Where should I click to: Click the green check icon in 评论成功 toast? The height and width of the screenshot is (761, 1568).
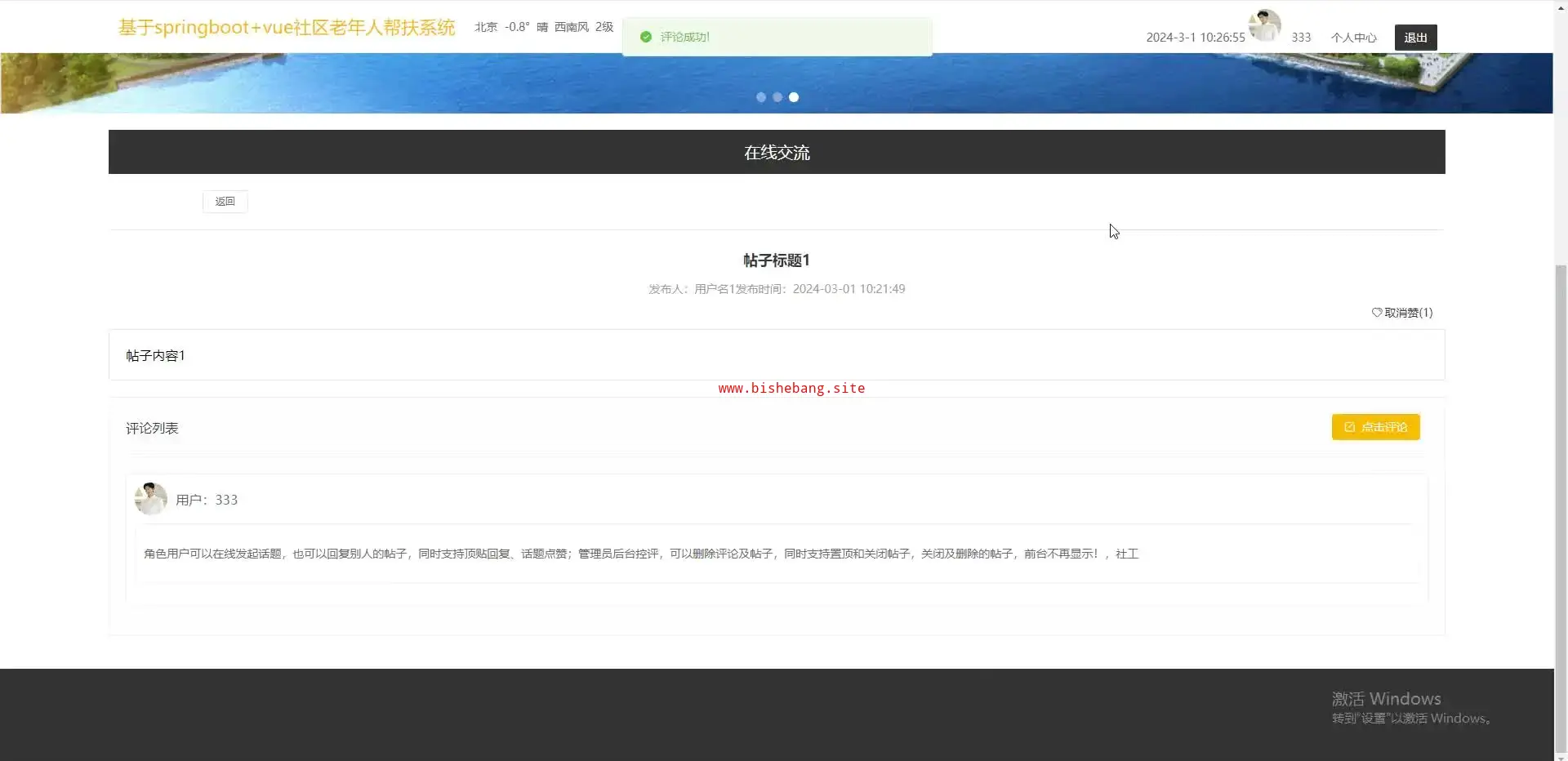[x=646, y=37]
